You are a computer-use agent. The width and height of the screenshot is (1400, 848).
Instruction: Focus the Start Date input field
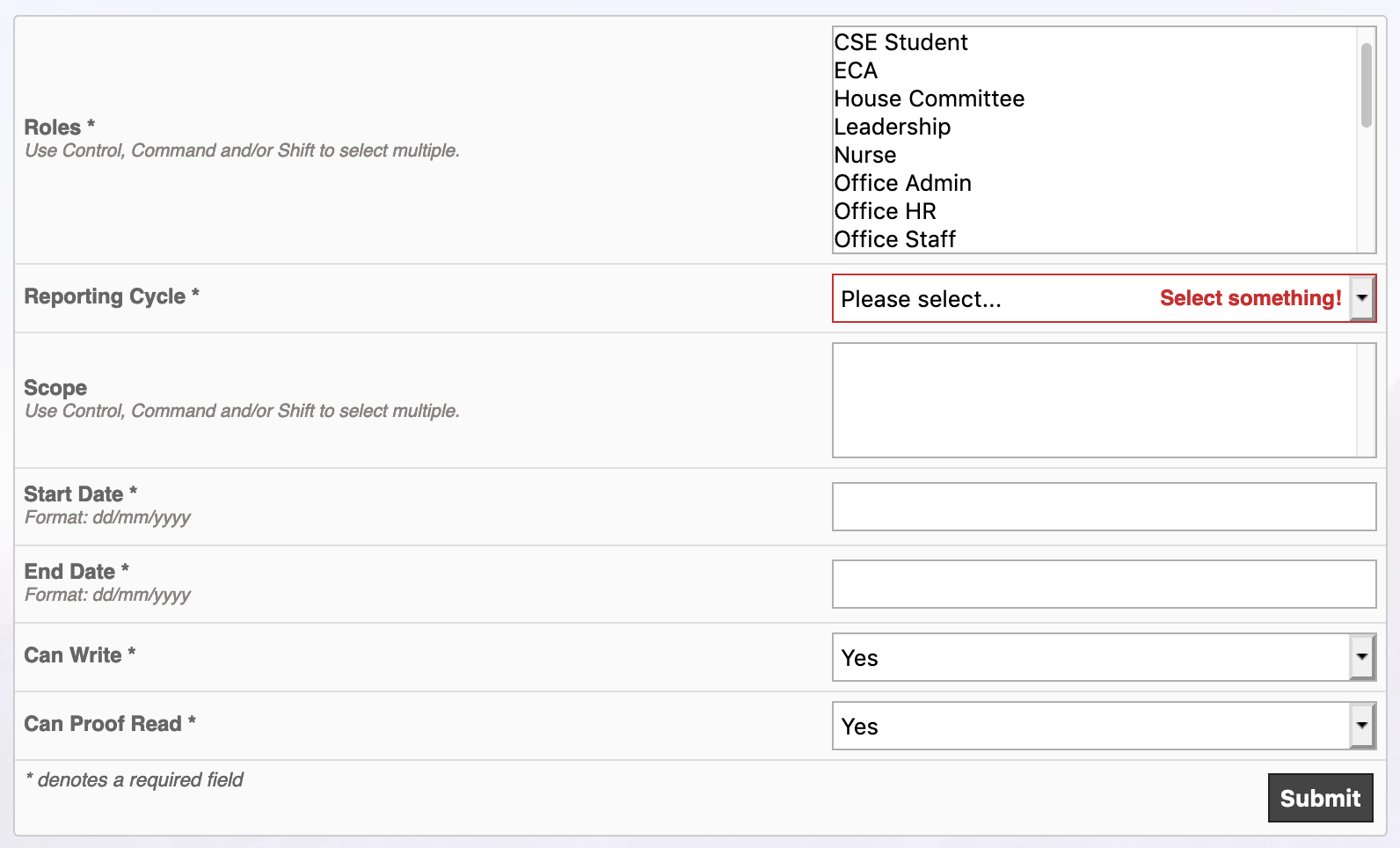coord(1104,507)
